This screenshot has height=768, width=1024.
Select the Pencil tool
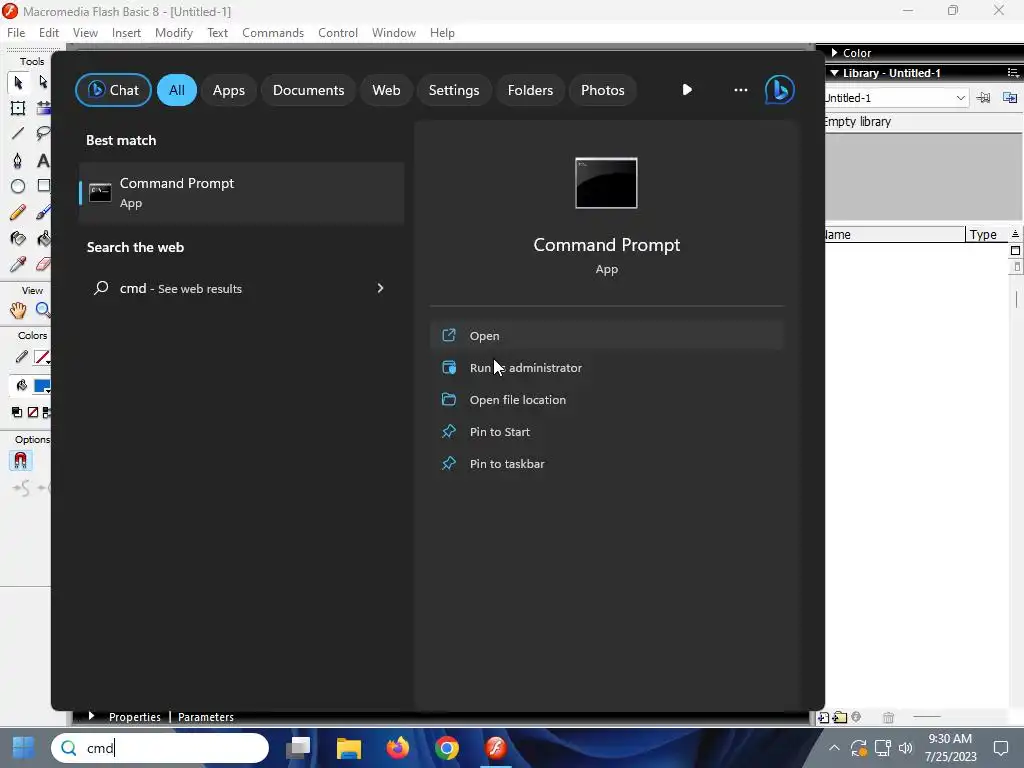tap(18, 212)
